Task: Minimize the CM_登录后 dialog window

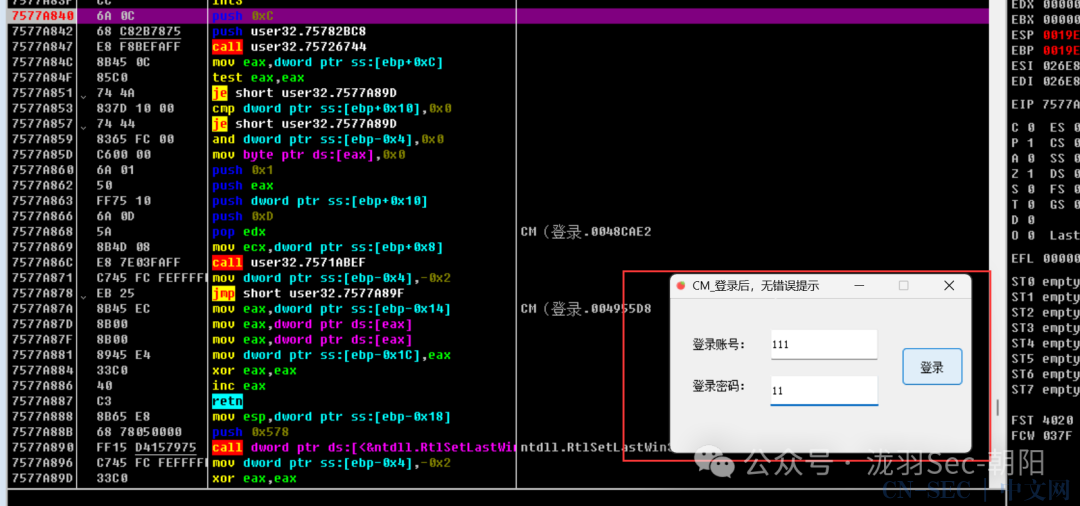Action: [x=860, y=286]
